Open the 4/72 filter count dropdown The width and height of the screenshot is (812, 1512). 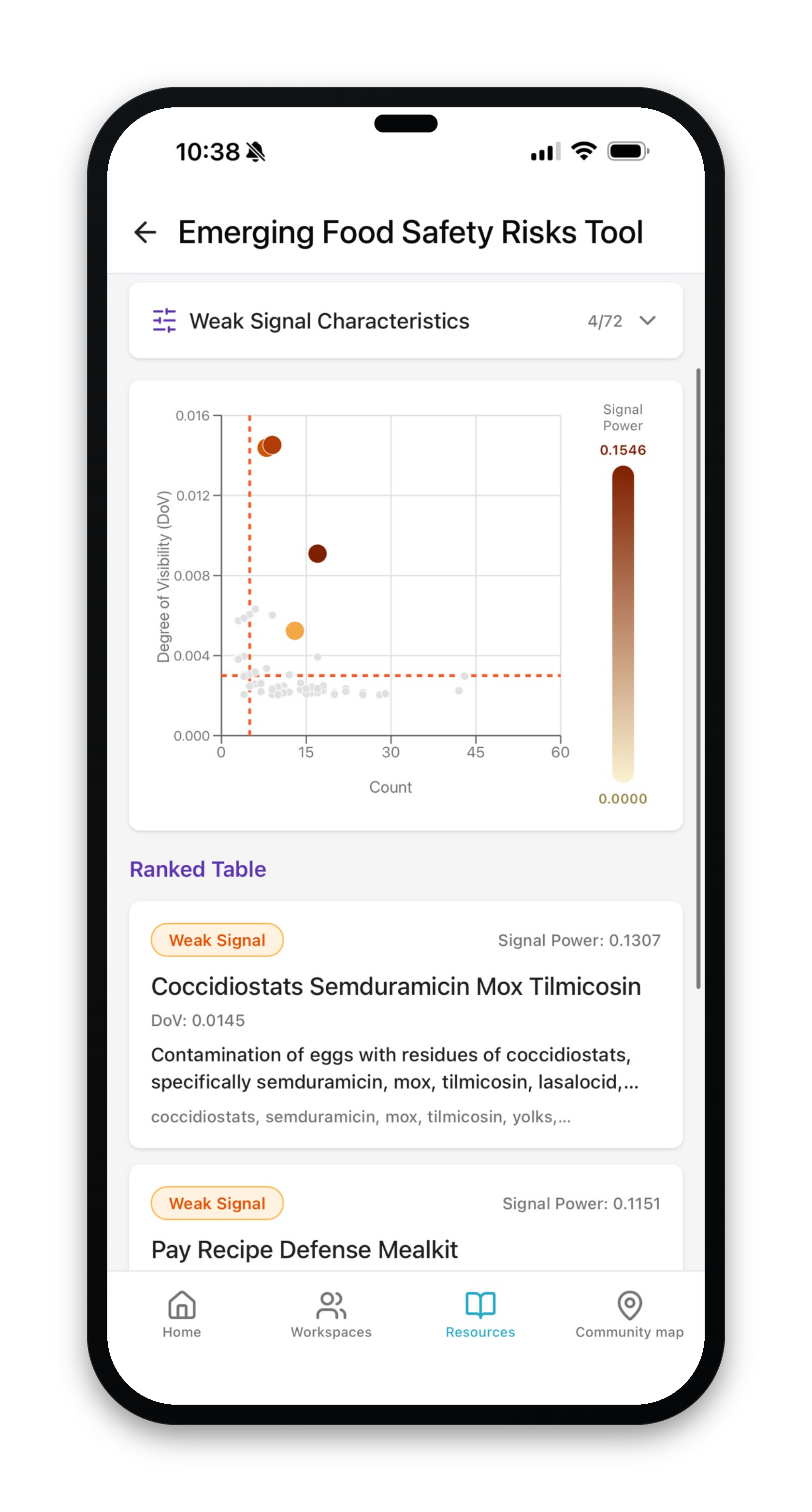click(605, 321)
